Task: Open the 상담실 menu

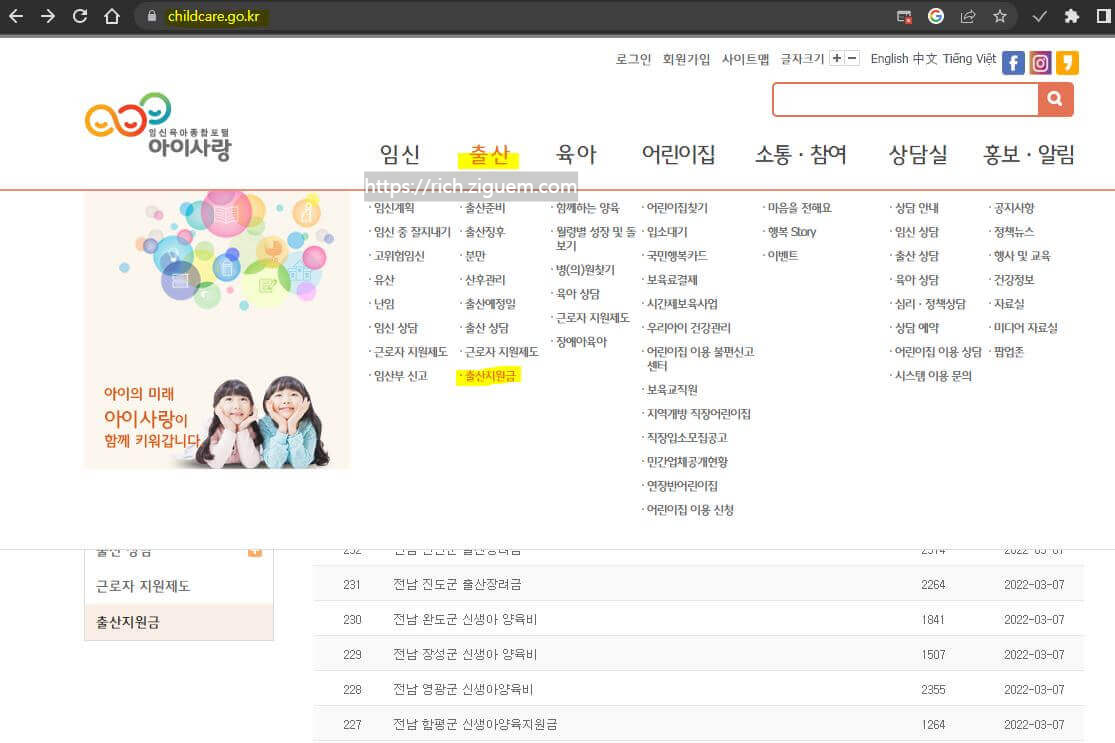Action: (917, 154)
